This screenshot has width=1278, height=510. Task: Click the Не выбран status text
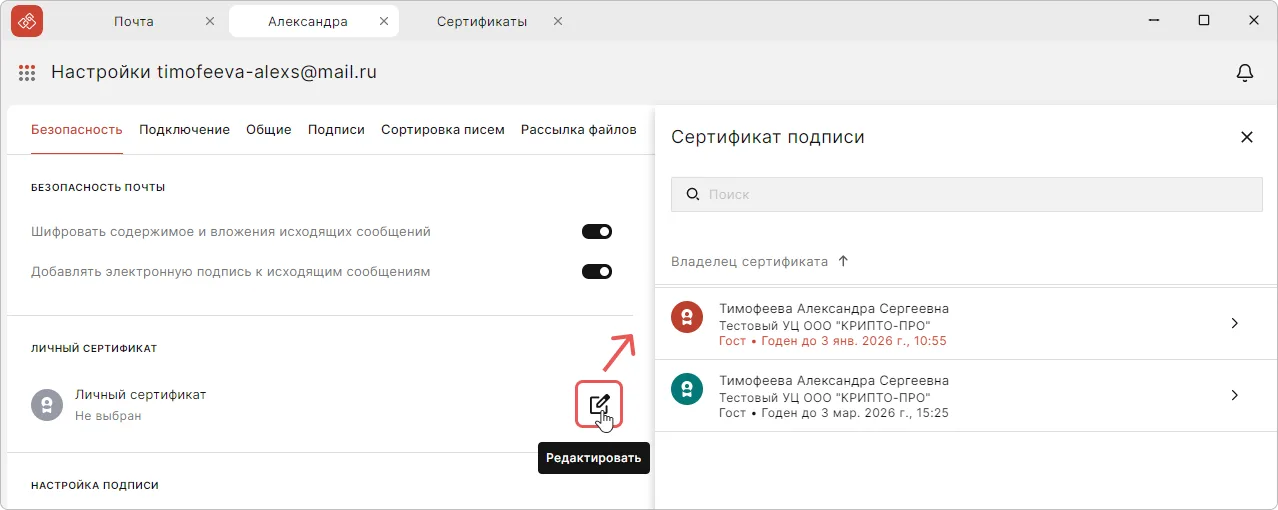pyautogui.click(x=108, y=415)
